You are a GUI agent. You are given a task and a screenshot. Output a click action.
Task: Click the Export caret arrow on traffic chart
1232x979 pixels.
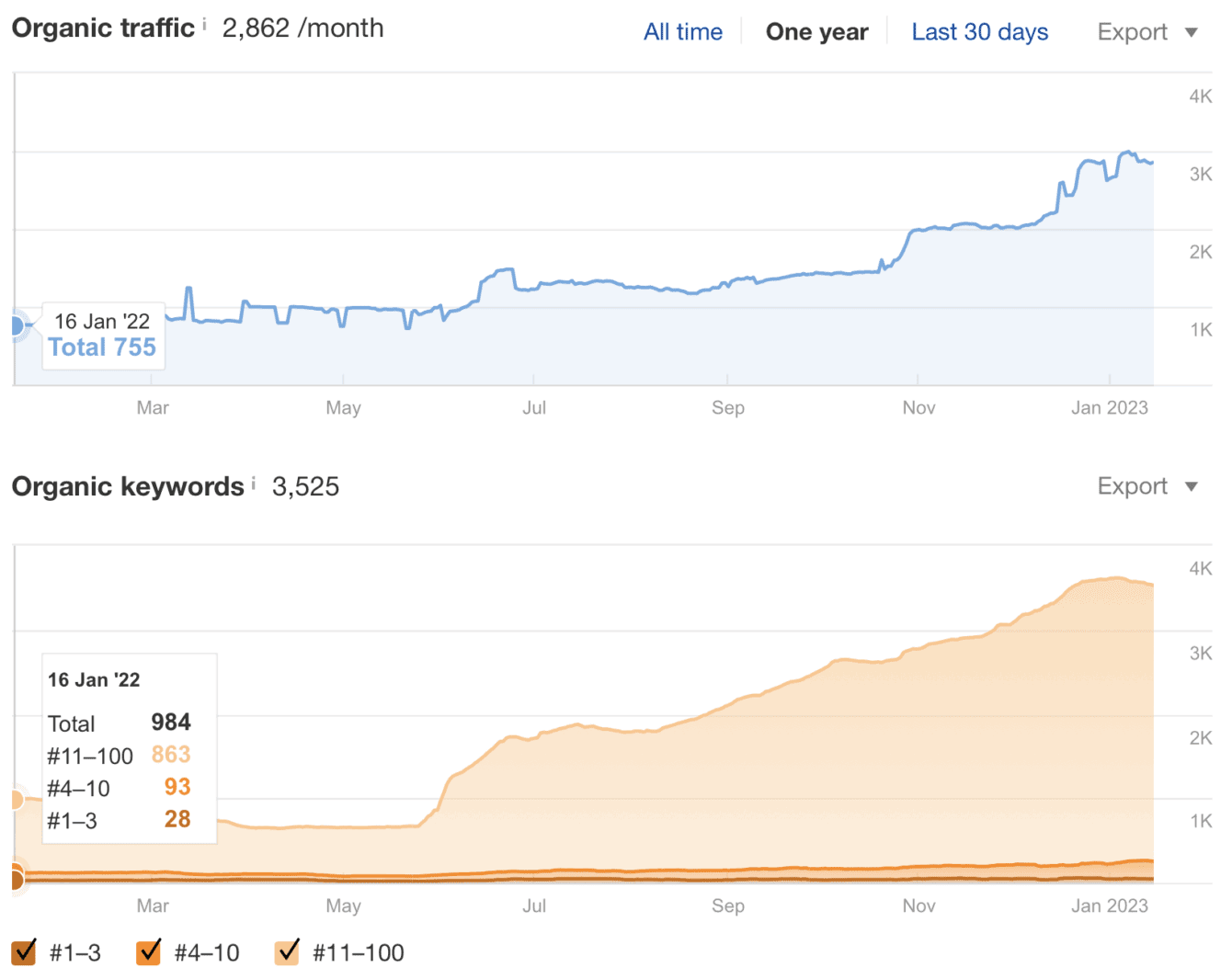point(1192,31)
